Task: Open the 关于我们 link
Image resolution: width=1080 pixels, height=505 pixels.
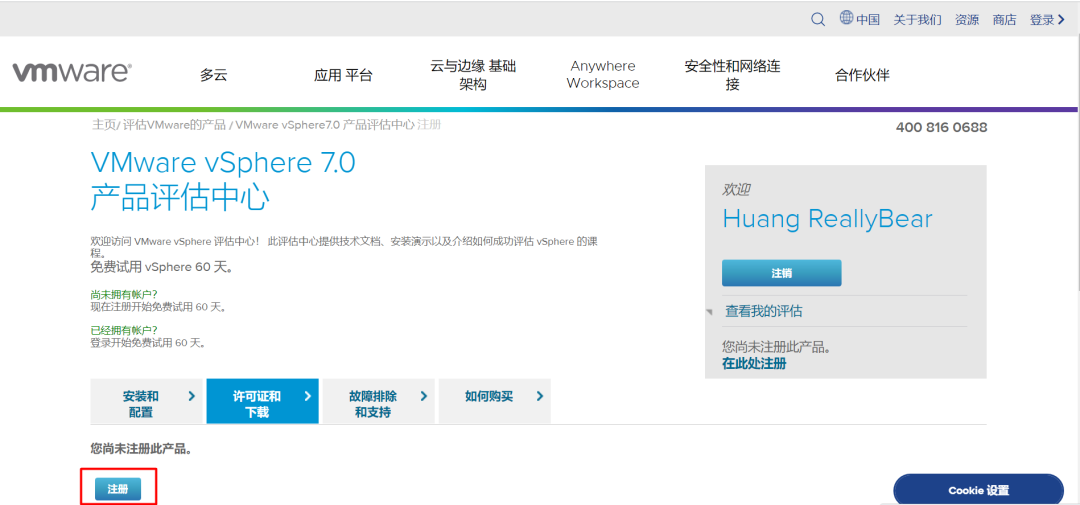Action: [917, 20]
